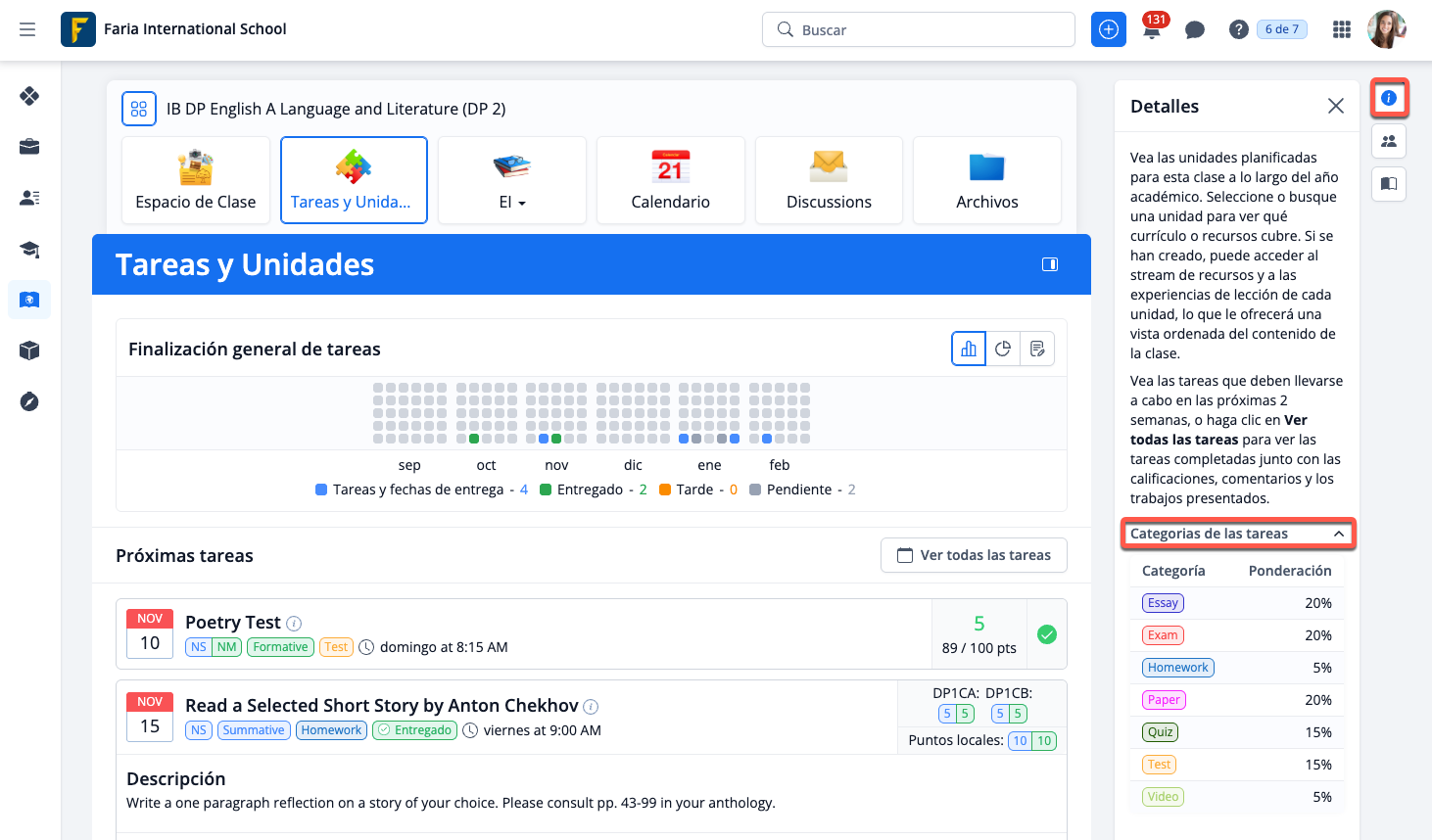
Task: Open the apps grid launcher icon
Action: click(x=1342, y=29)
